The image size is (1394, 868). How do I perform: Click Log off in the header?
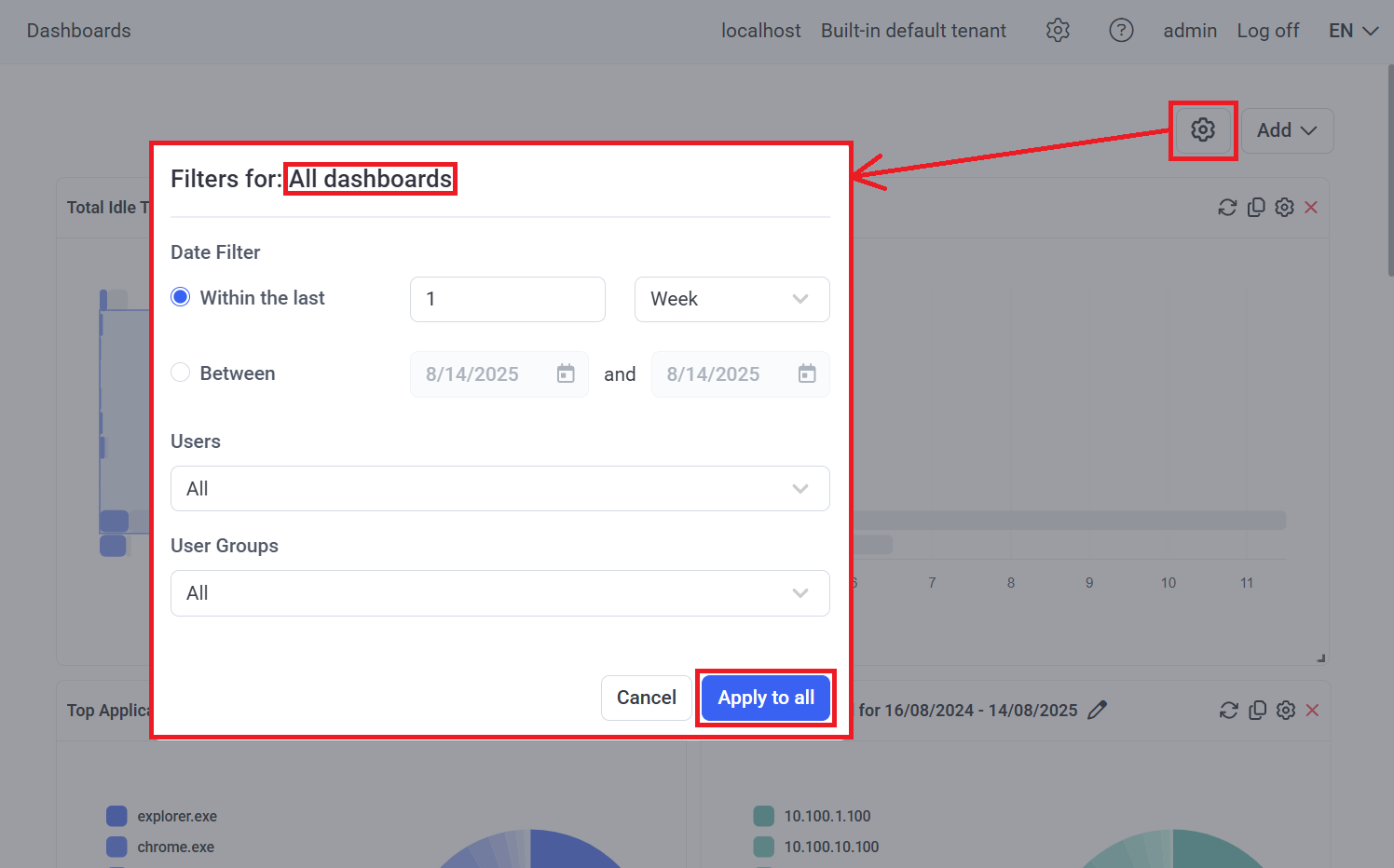coord(1267,31)
